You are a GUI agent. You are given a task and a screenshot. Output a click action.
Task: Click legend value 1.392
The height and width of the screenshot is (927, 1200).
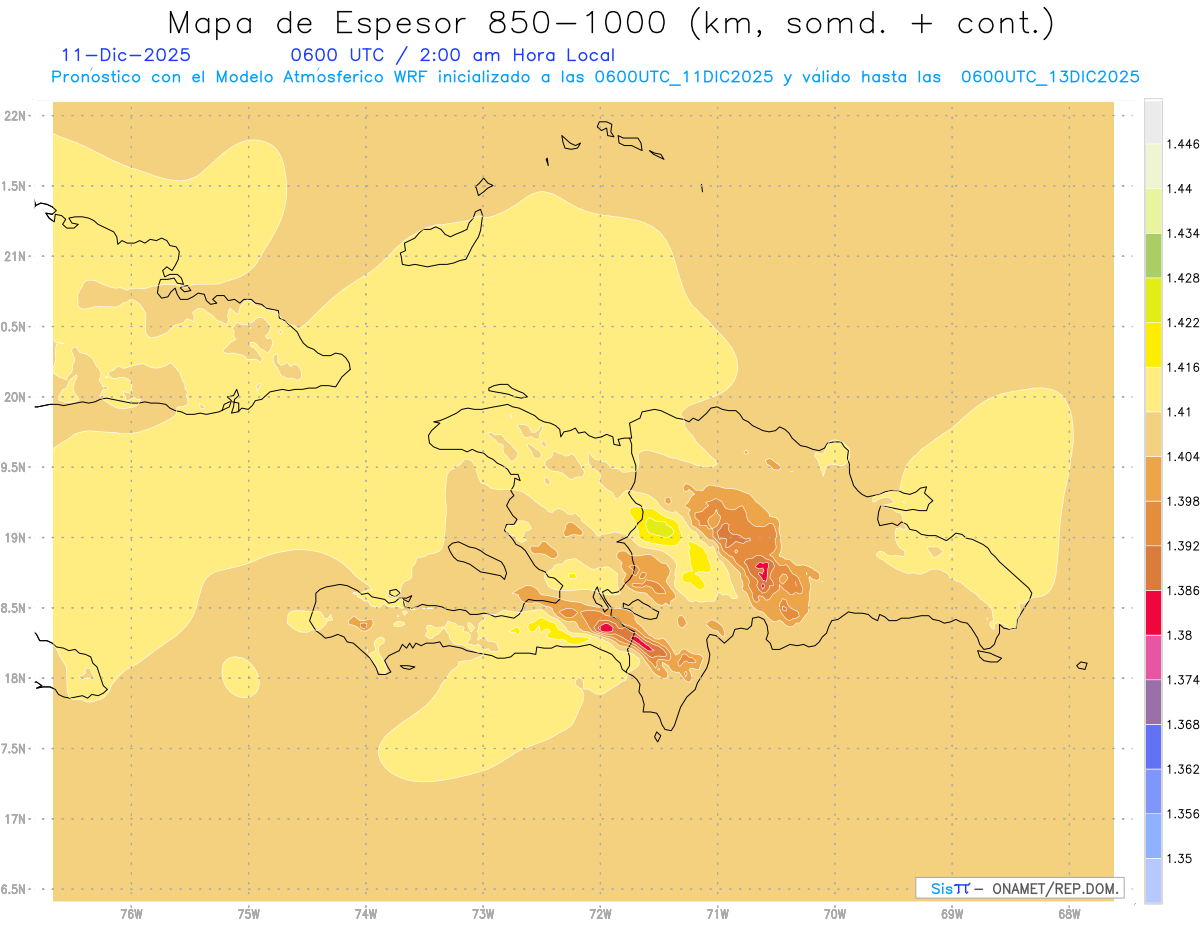tap(1185, 546)
